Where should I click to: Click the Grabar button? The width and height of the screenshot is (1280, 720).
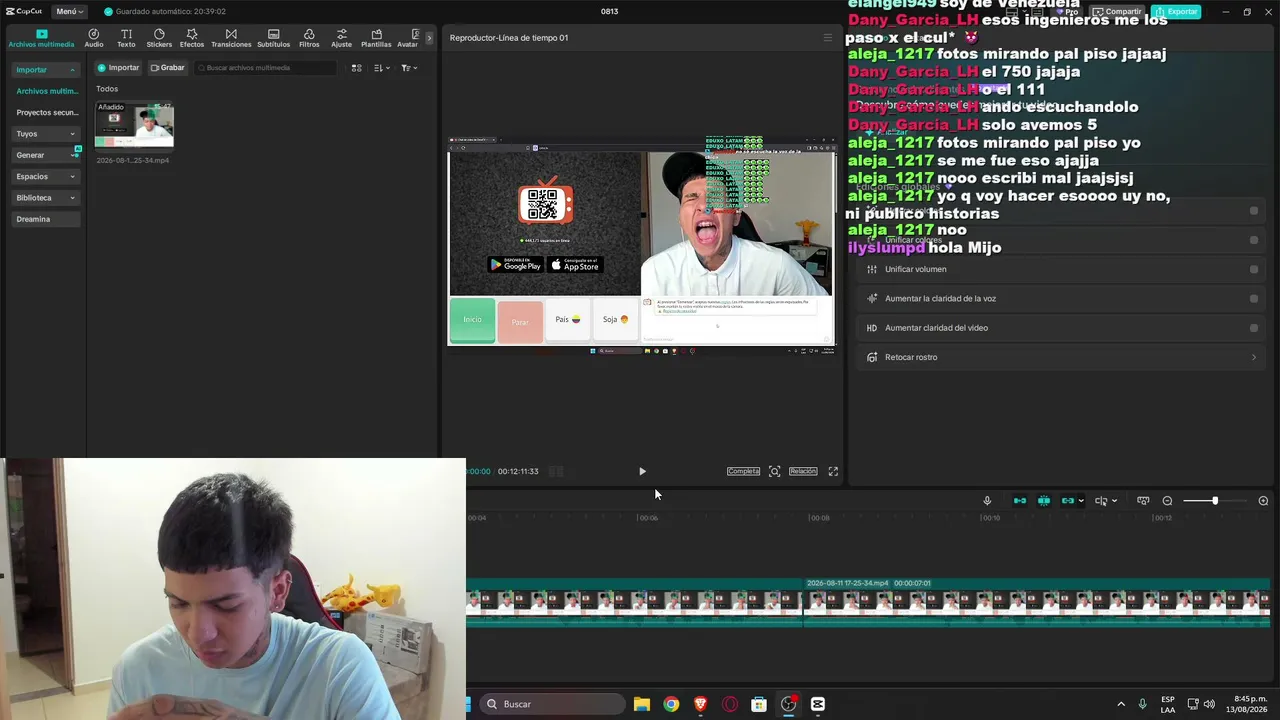167,68
